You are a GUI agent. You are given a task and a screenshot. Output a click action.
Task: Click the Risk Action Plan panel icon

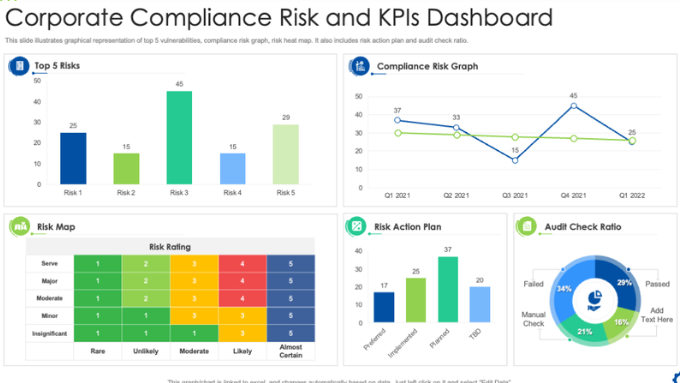356,226
